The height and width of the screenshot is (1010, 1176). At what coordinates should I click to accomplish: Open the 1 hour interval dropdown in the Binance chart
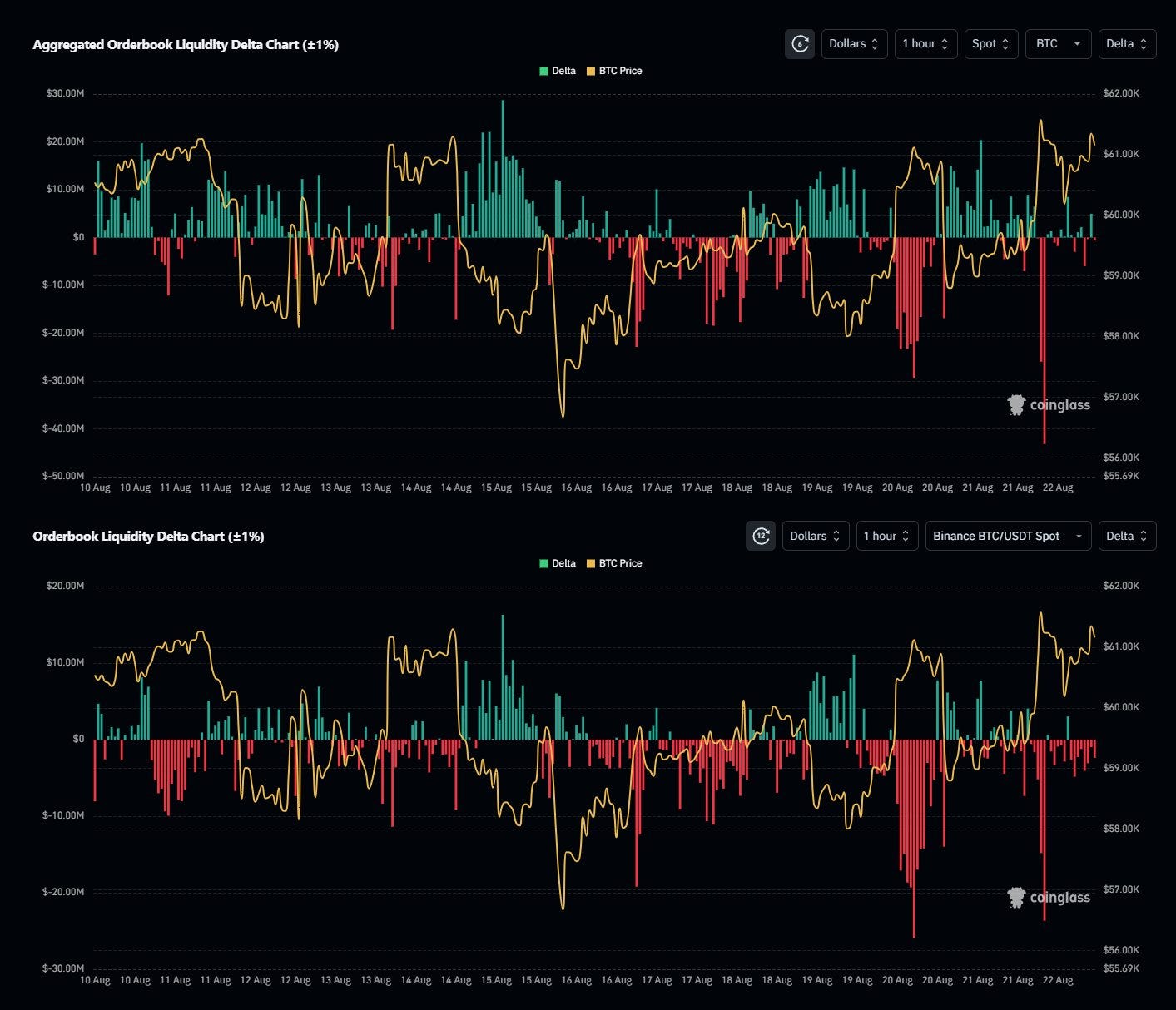click(x=886, y=537)
